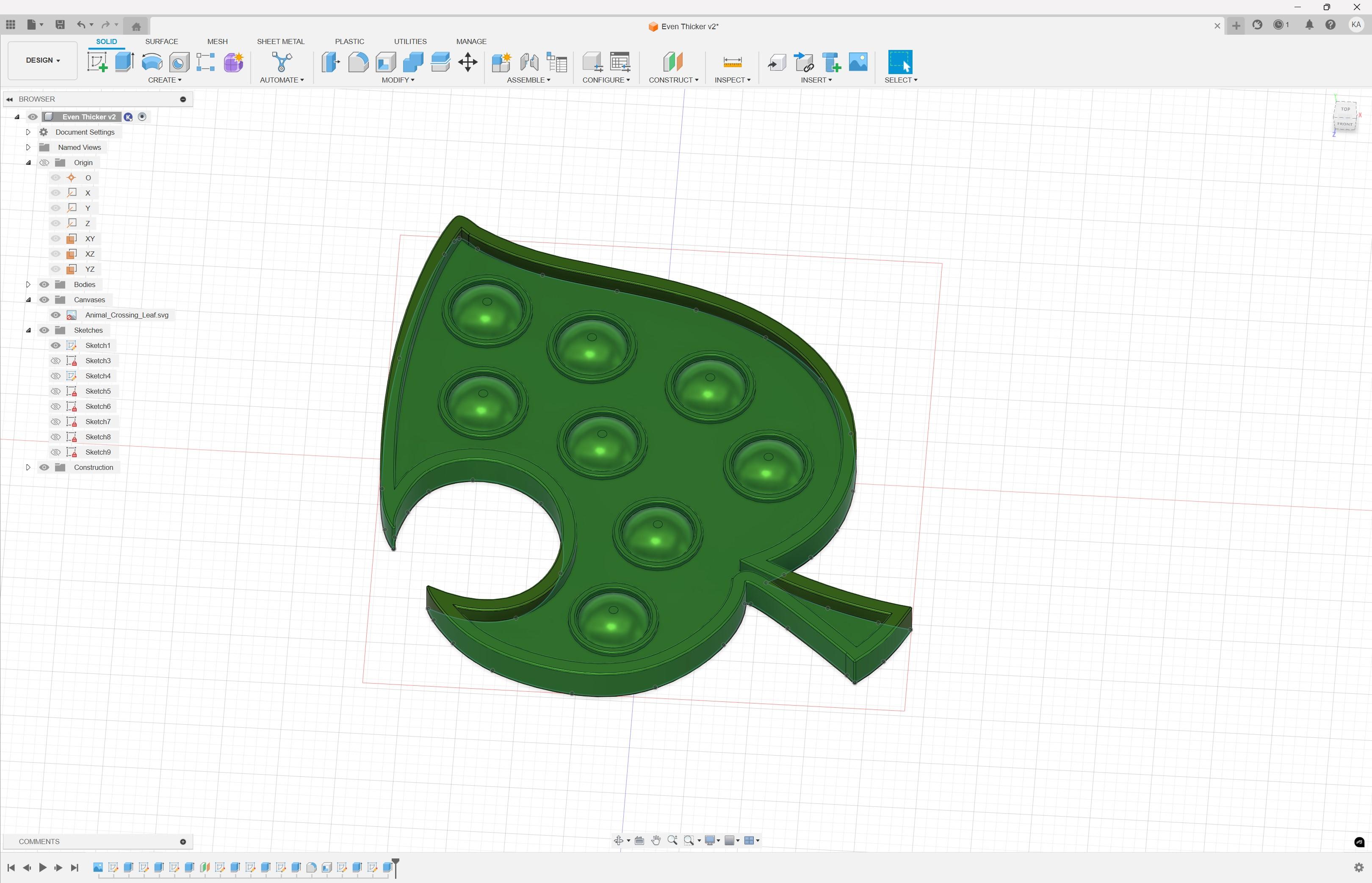Image resolution: width=1372 pixels, height=883 pixels.
Task: Hide the Bodies folder
Action: pos(44,284)
